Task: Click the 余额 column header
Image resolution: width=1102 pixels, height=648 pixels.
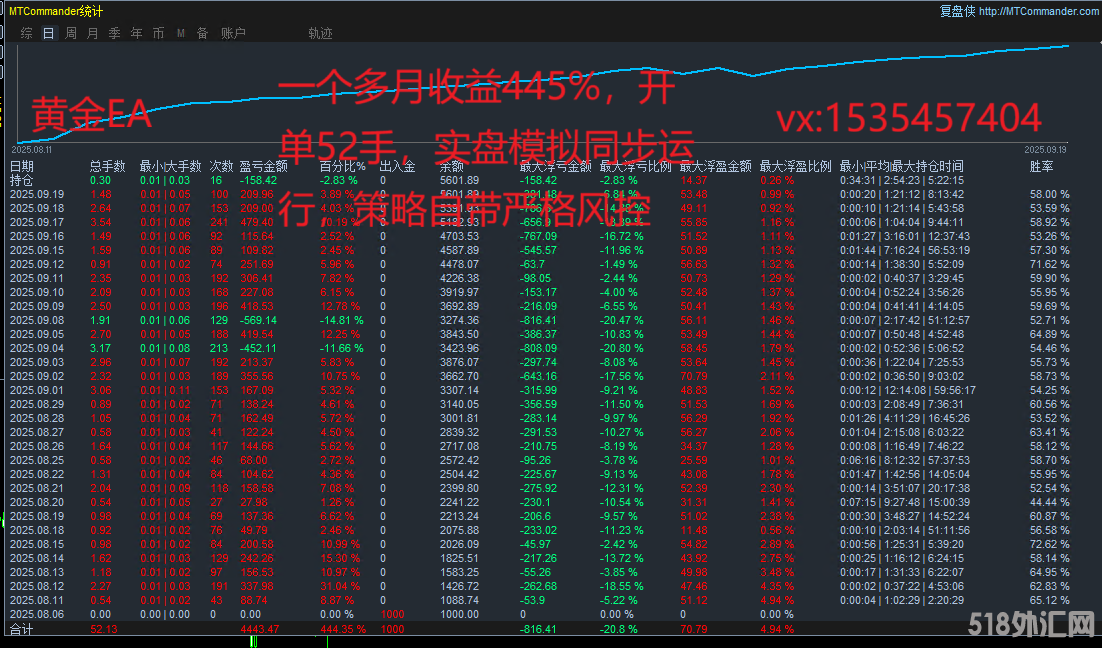Action: point(451,166)
